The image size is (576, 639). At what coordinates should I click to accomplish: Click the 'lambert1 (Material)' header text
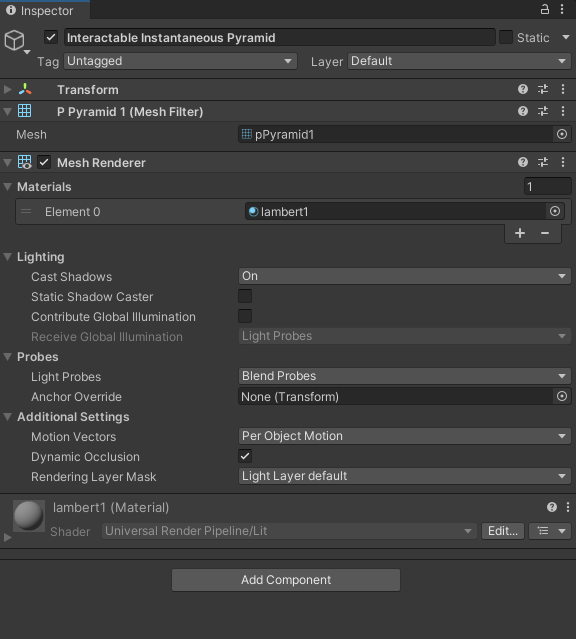click(x=111, y=507)
